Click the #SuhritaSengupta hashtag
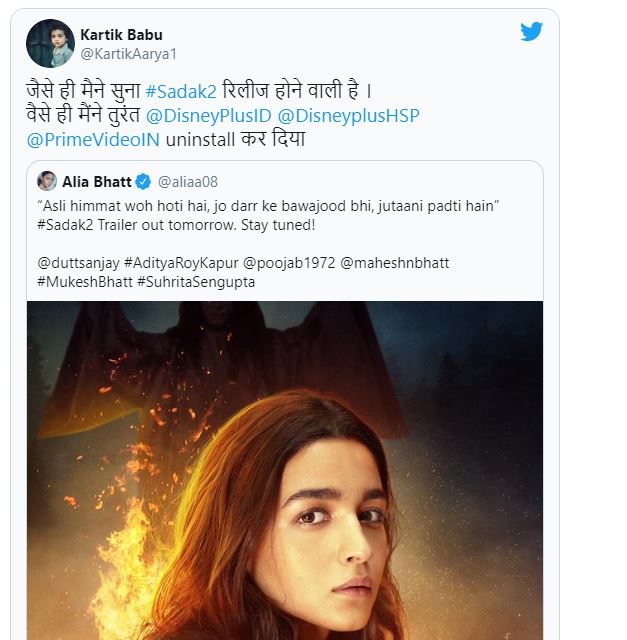Image resolution: width=627 pixels, height=640 pixels. click(196, 281)
